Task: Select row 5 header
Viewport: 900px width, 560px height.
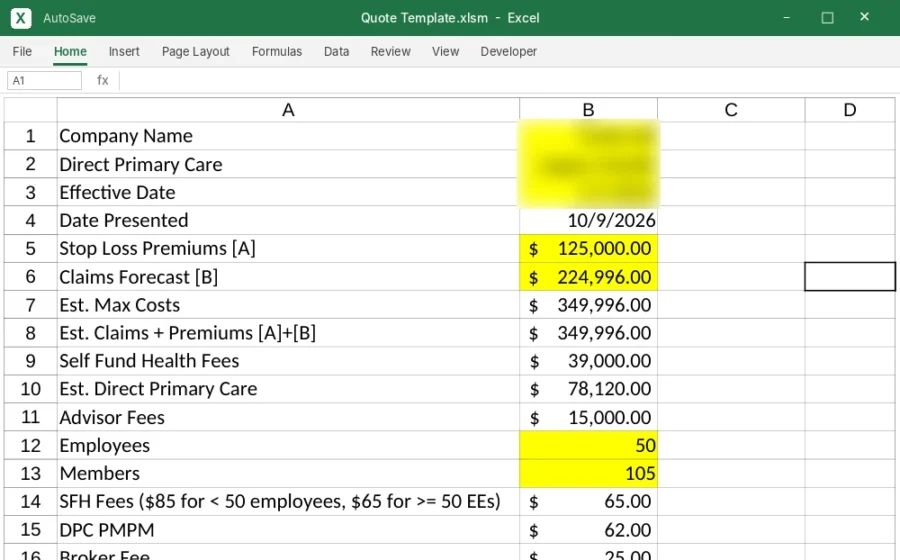Action: pos(30,248)
